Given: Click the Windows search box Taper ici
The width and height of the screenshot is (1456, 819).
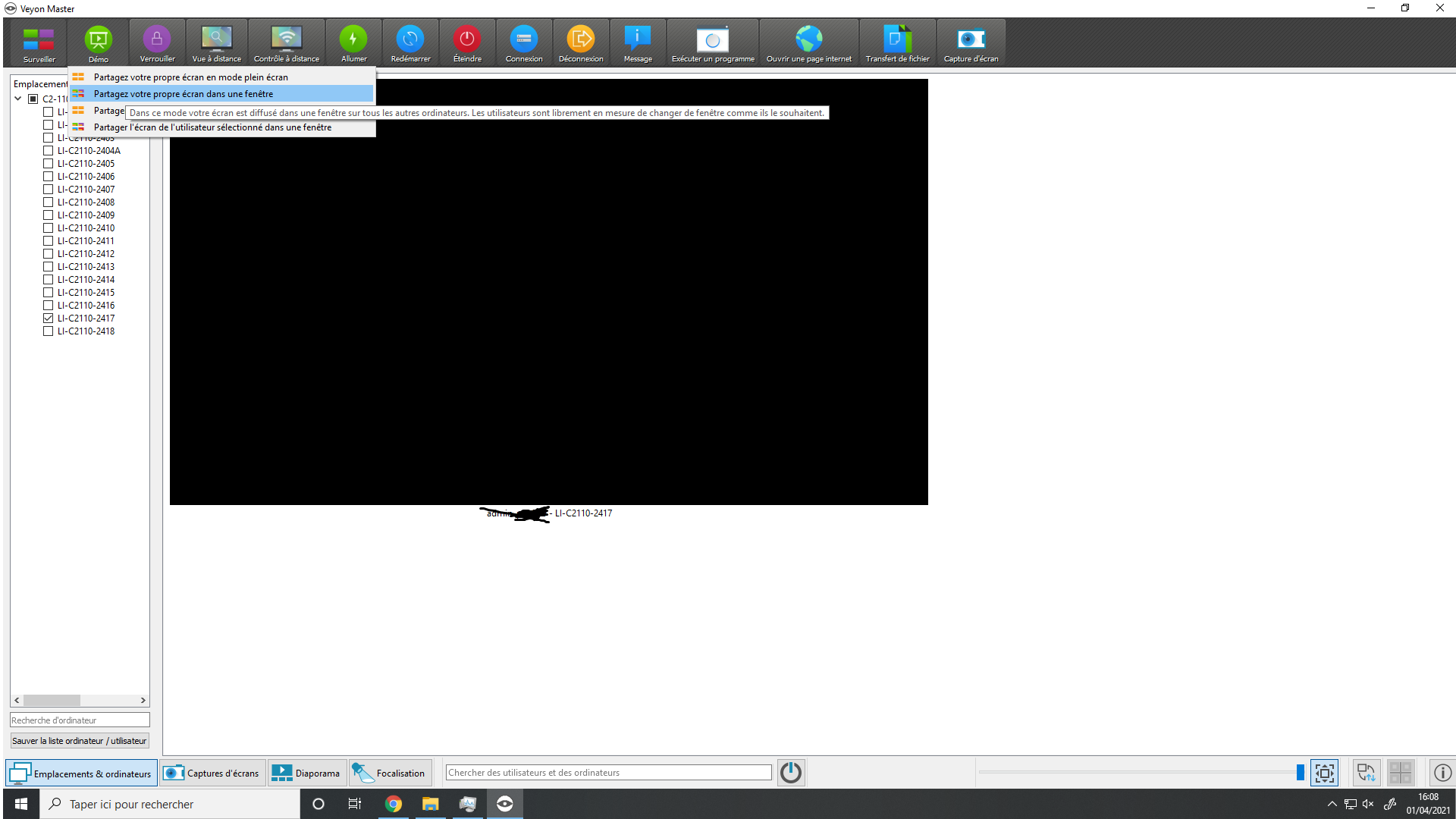Looking at the screenshot, I should (x=170, y=804).
